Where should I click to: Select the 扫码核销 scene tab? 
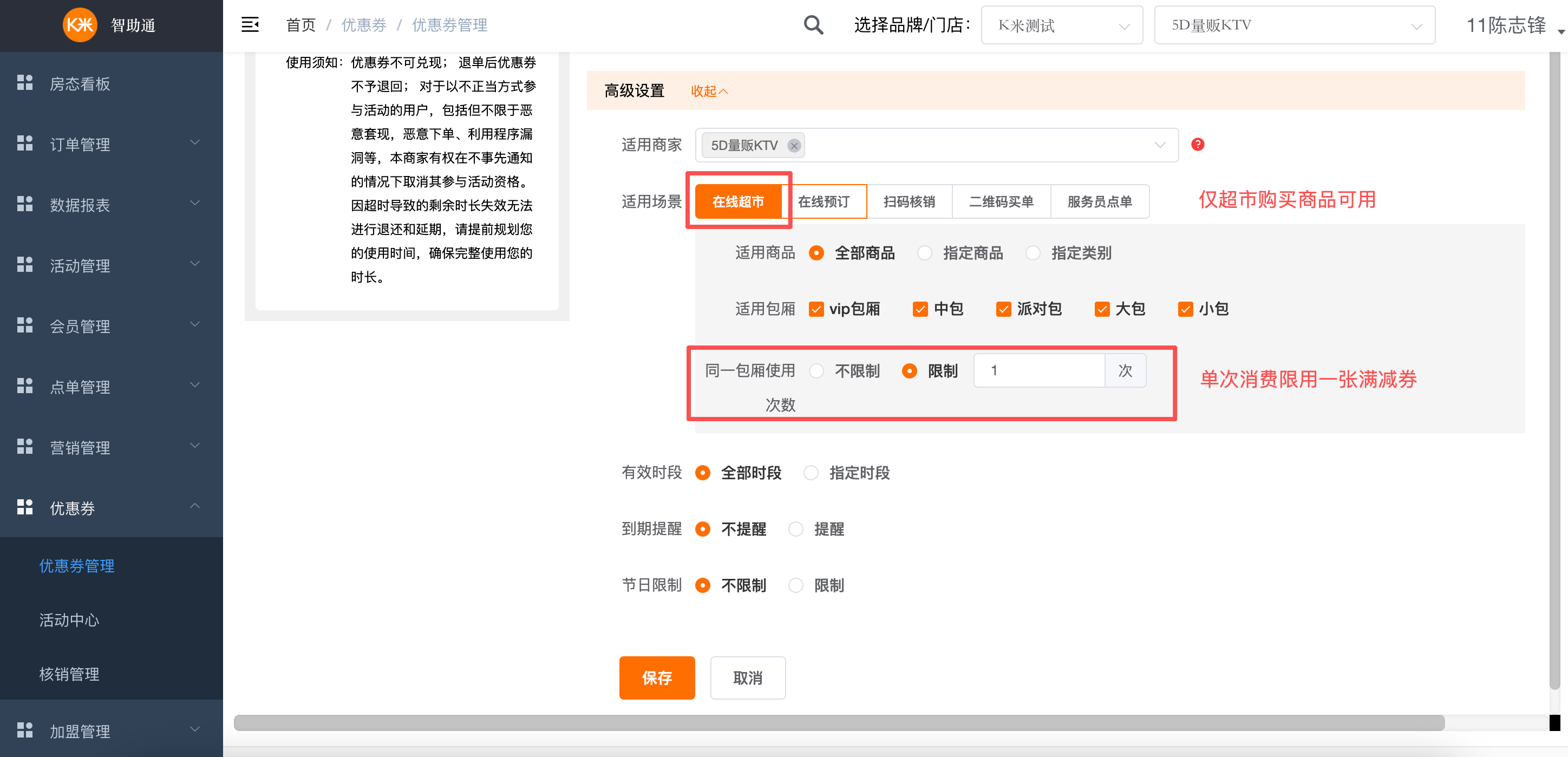click(910, 201)
